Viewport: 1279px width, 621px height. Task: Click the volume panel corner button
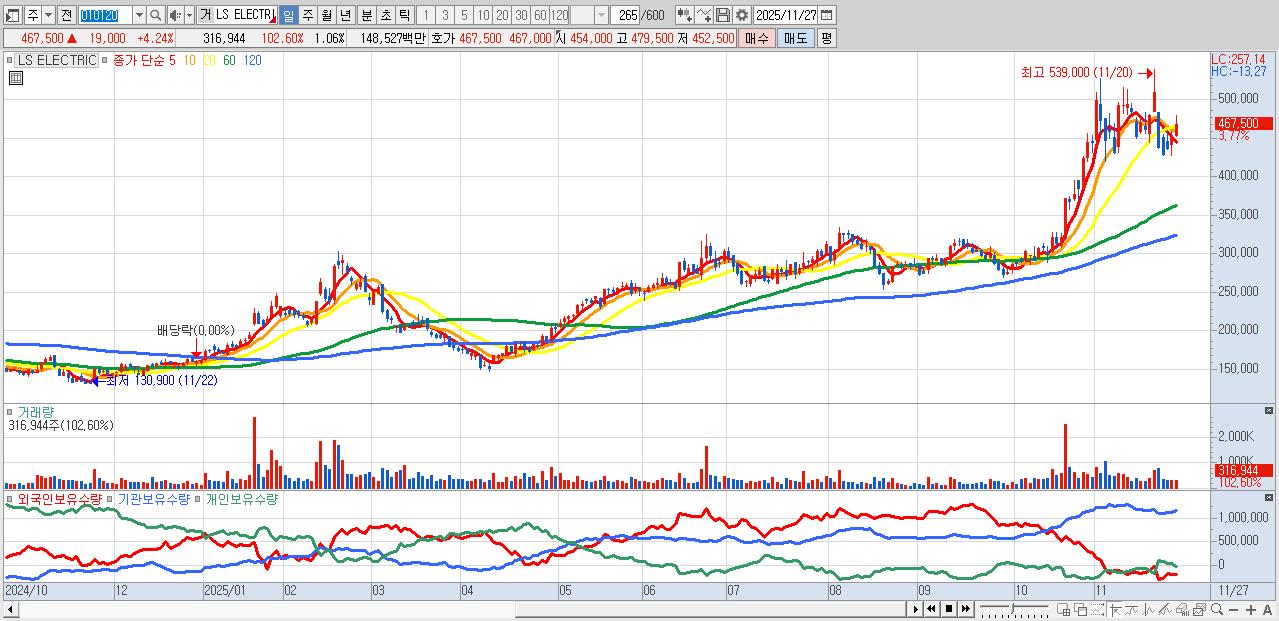tap(1270, 410)
